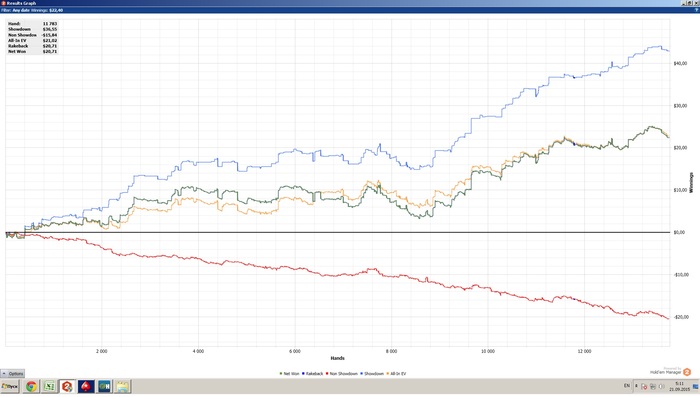Click the Results Graph title bar icon
Image resolution: width=700 pixels, height=397 pixels.
coord(3,3)
